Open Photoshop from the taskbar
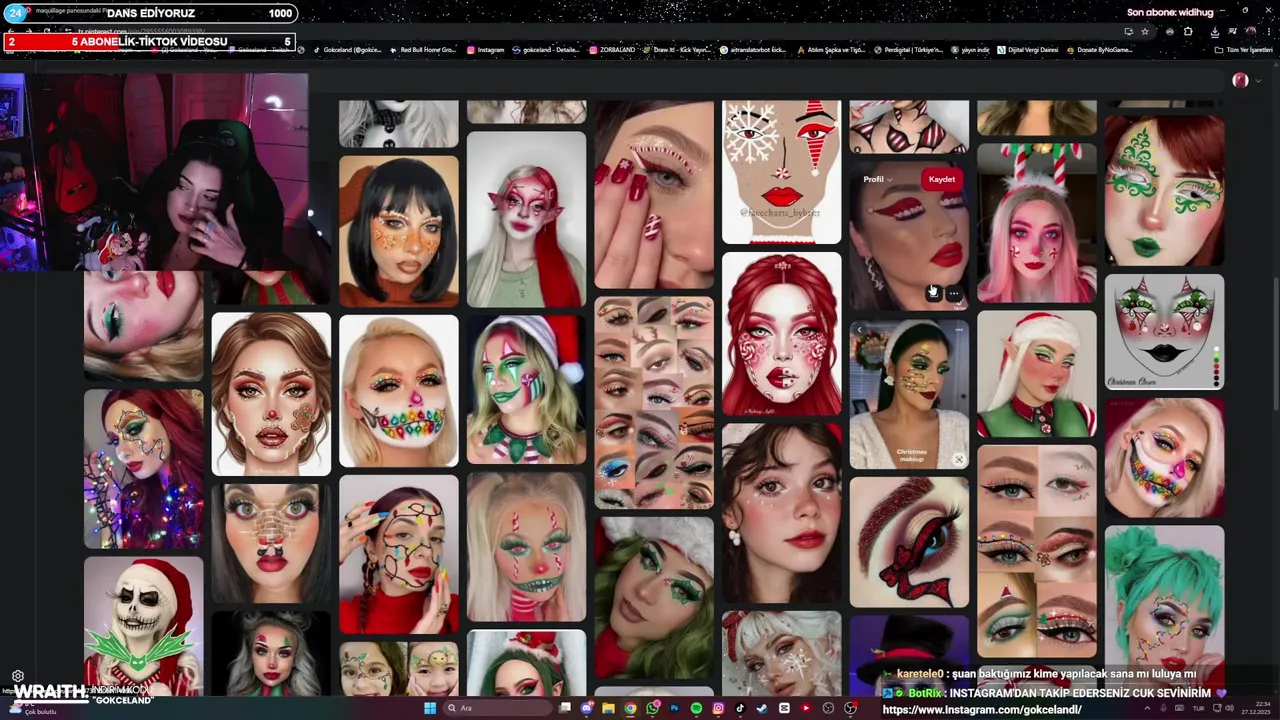 click(674, 708)
